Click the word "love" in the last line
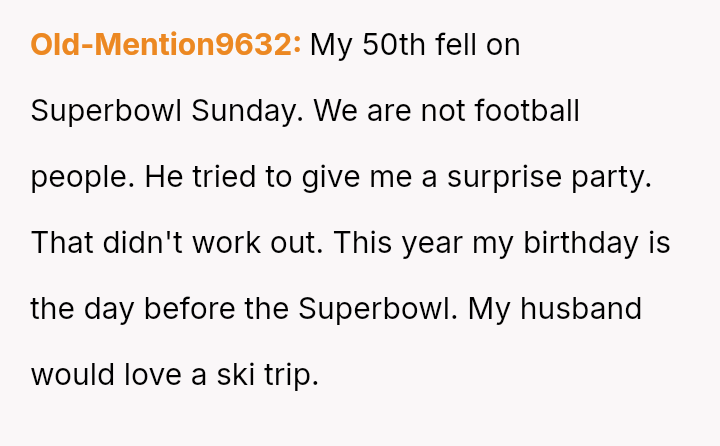Screen dimensions: 720x446 pos(149,375)
